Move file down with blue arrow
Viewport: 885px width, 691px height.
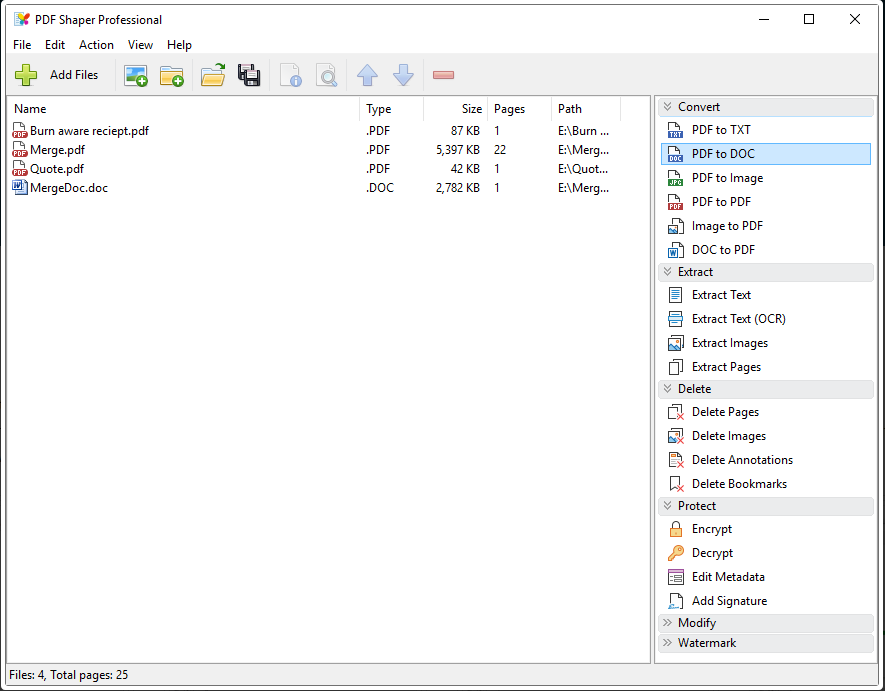[x=403, y=75]
